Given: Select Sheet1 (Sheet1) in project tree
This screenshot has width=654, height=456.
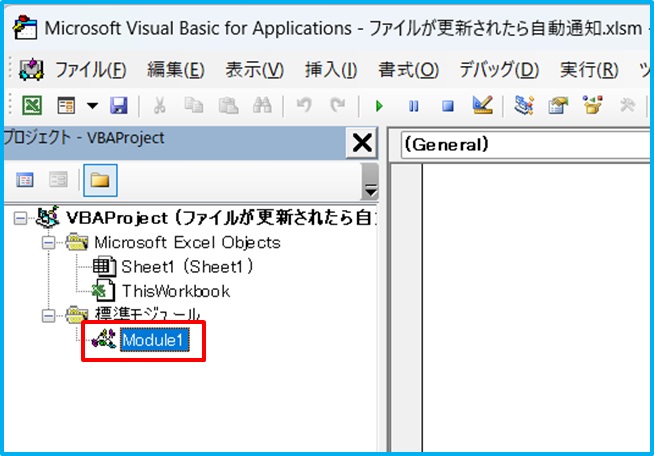Looking at the screenshot, I should point(187,267).
